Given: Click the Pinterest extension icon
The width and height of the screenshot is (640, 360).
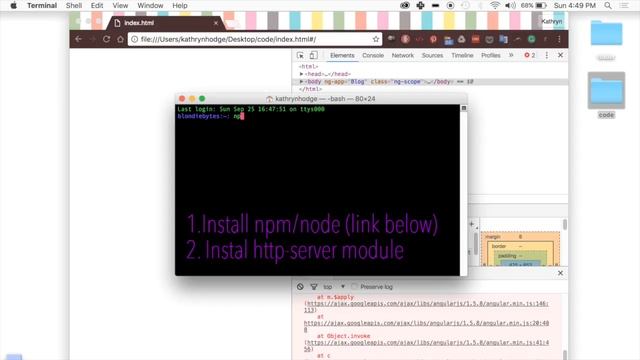Looking at the screenshot, I should coord(433,39).
